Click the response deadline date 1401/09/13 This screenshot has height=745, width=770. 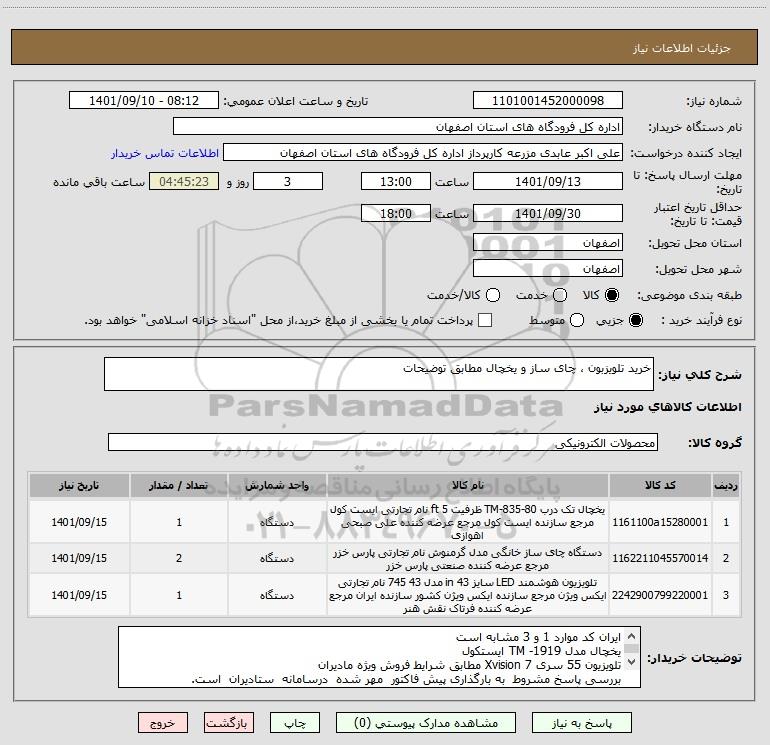point(548,181)
